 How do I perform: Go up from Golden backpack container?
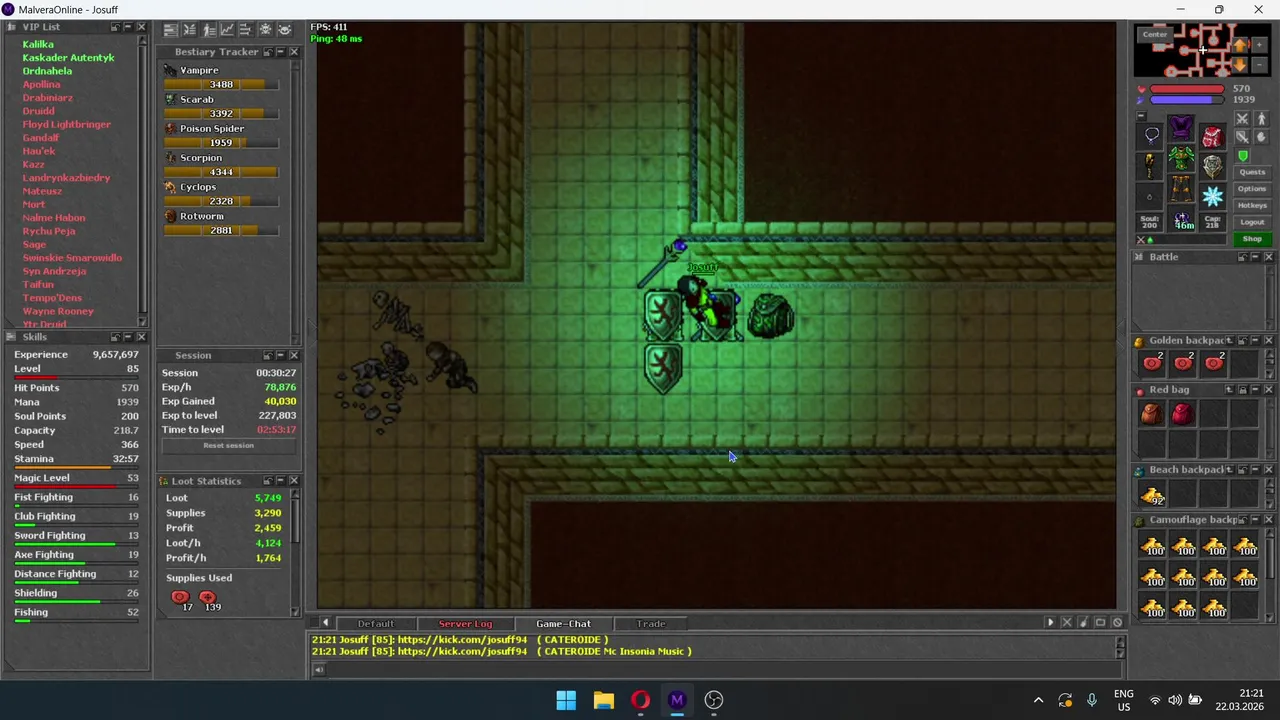[1230, 341]
